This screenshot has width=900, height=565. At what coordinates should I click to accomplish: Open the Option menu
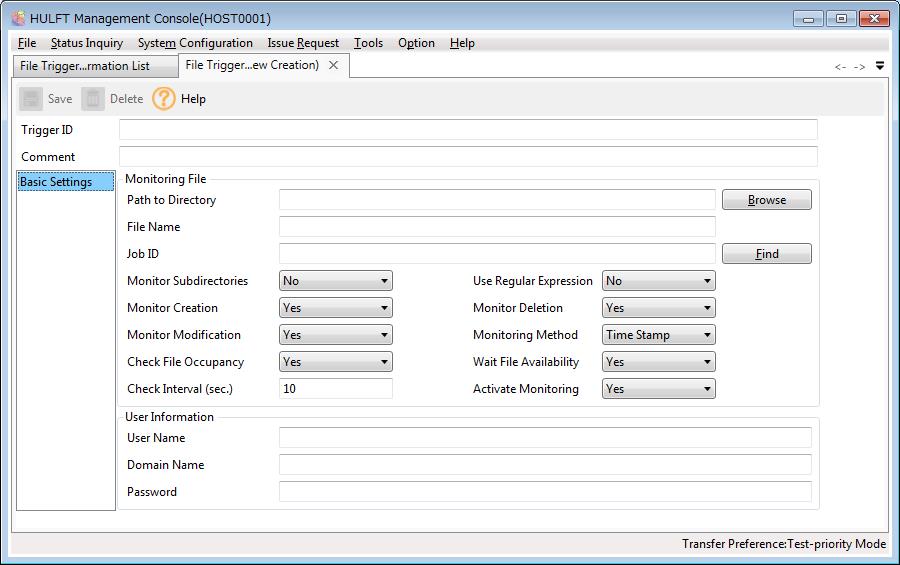pyautogui.click(x=416, y=43)
